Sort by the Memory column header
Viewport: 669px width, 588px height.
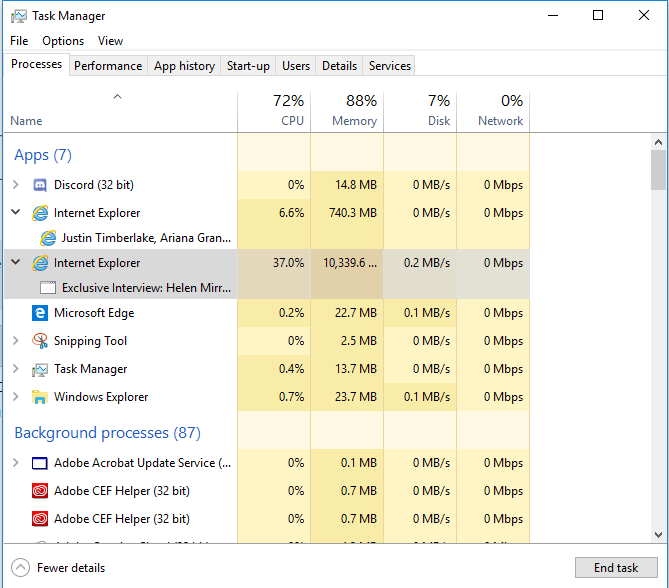click(x=347, y=111)
